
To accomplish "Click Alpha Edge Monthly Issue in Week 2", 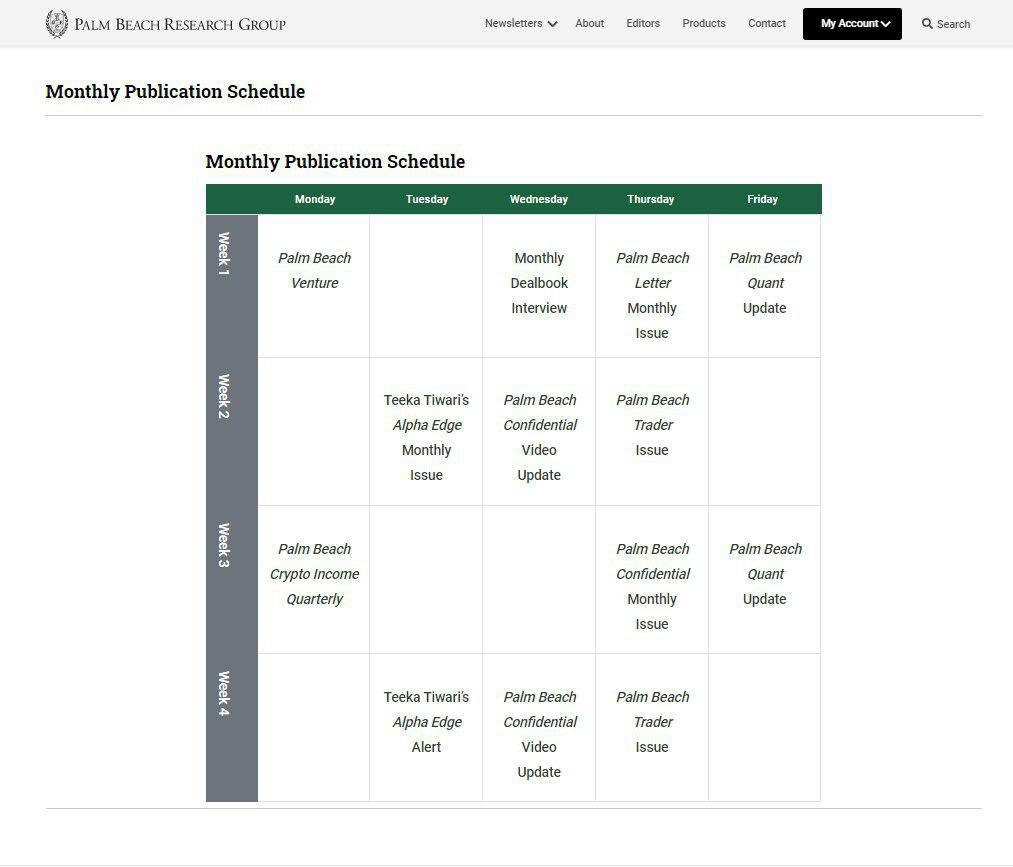I will 426,437.
